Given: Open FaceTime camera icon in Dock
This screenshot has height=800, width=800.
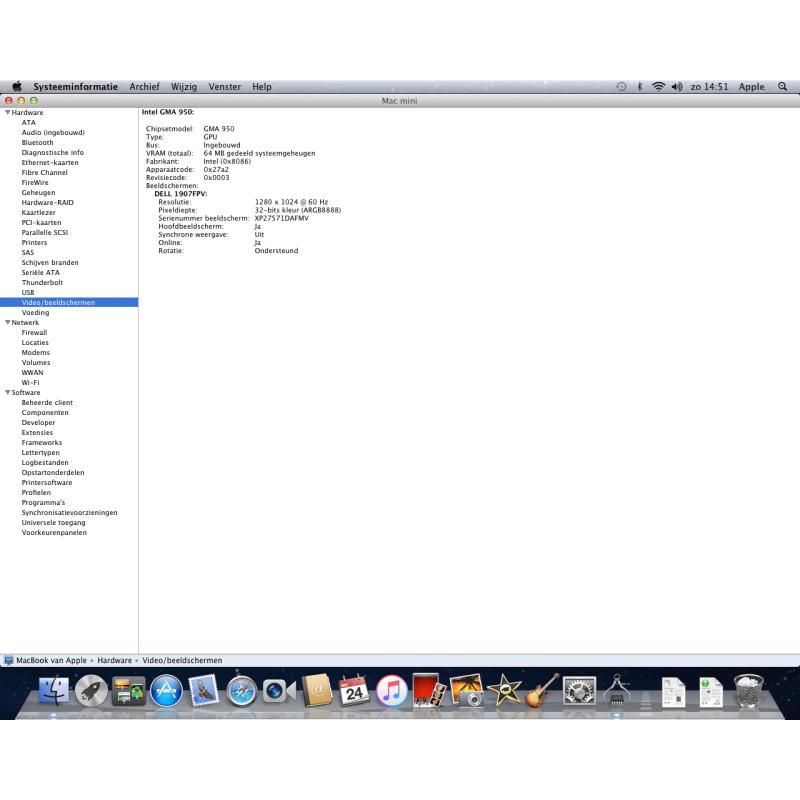Looking at the screenshot, I should pyautogui.click(x=279, y=691).
